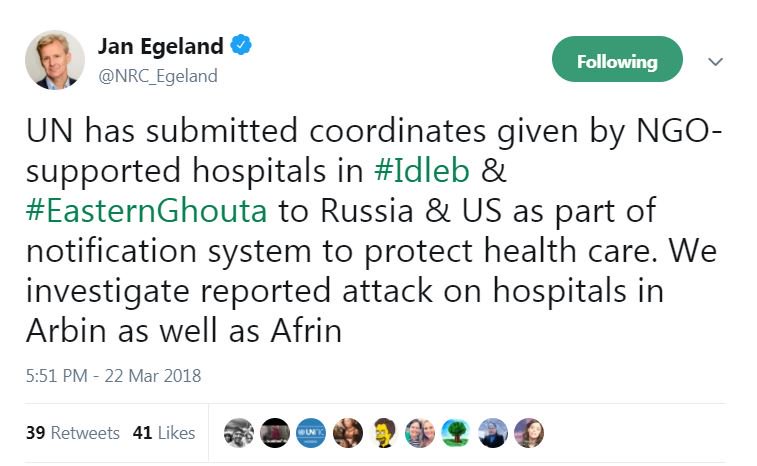Click the blue UN logo avatar
Screen dimensions: 757x466
click(x=312, y=433)
